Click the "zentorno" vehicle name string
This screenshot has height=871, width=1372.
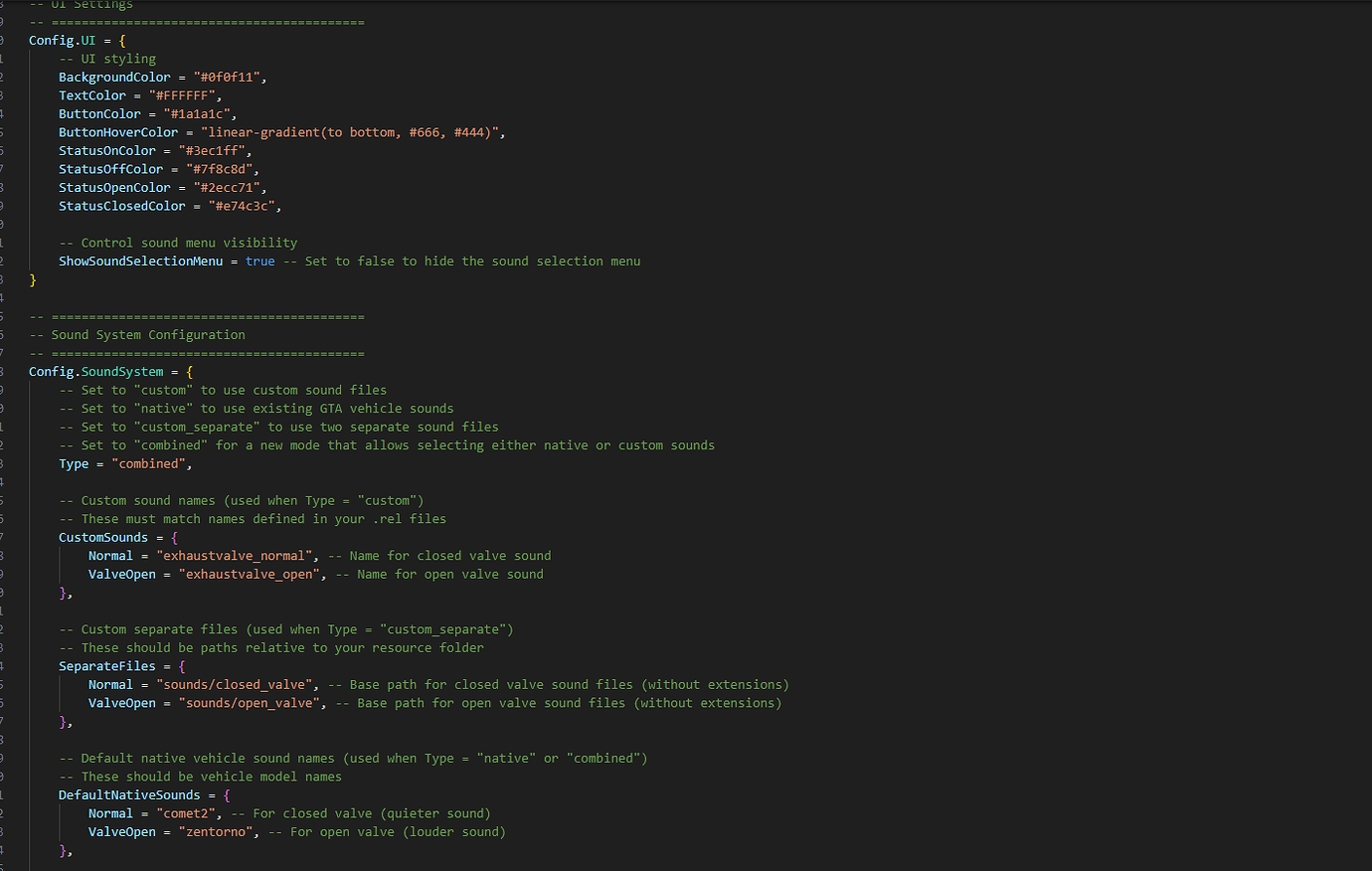216,831
